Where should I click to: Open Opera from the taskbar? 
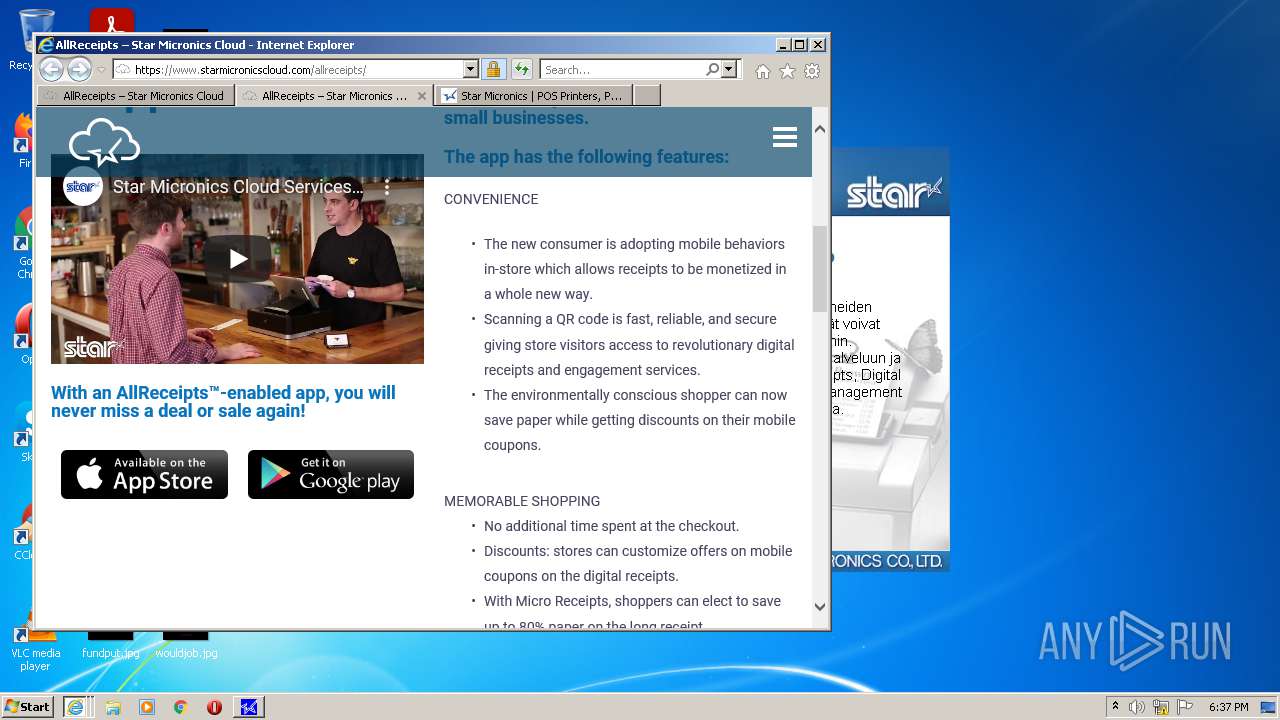(214, 707)
